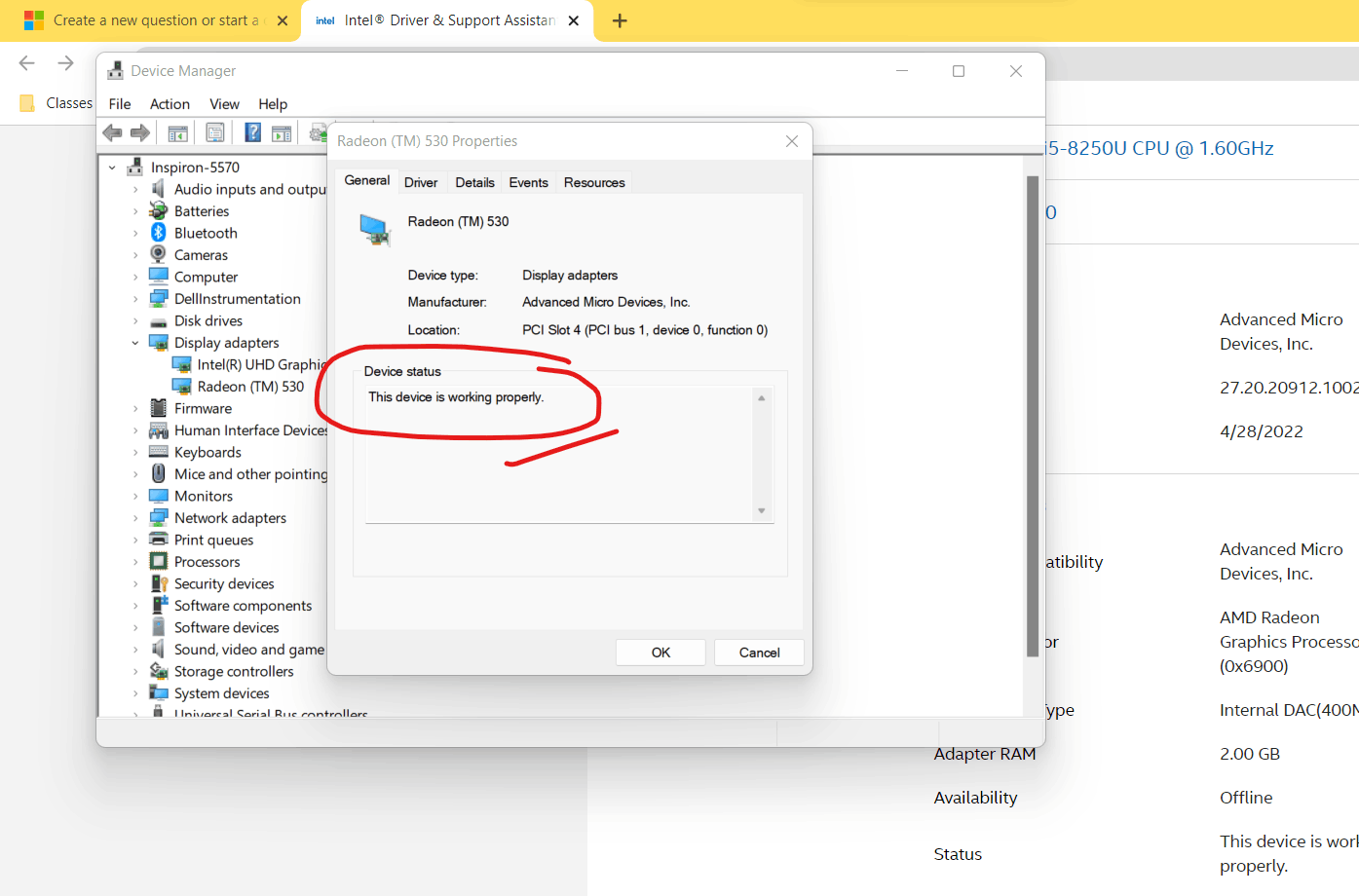The height and width of the screenshot is (896, 1359).
Task: Select the Human Interface Devices row
Action: [x=250, y=430]
